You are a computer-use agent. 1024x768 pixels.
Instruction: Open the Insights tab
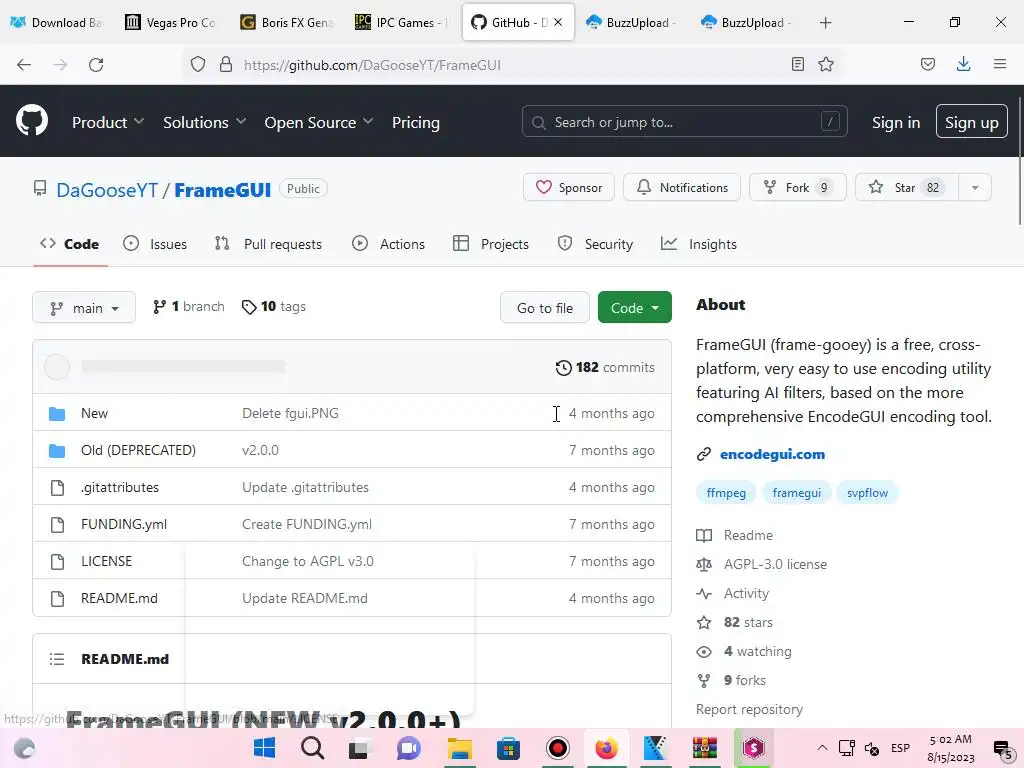pyautogui.click(x=699, y=244)
